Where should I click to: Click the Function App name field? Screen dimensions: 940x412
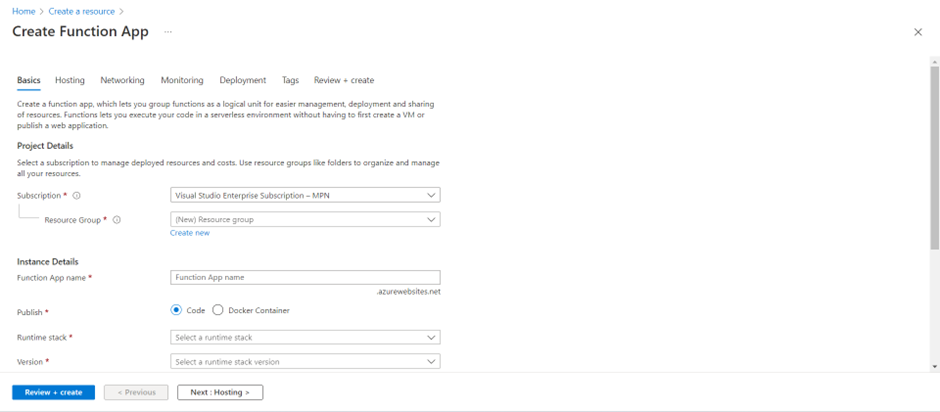tap(305, 277)
